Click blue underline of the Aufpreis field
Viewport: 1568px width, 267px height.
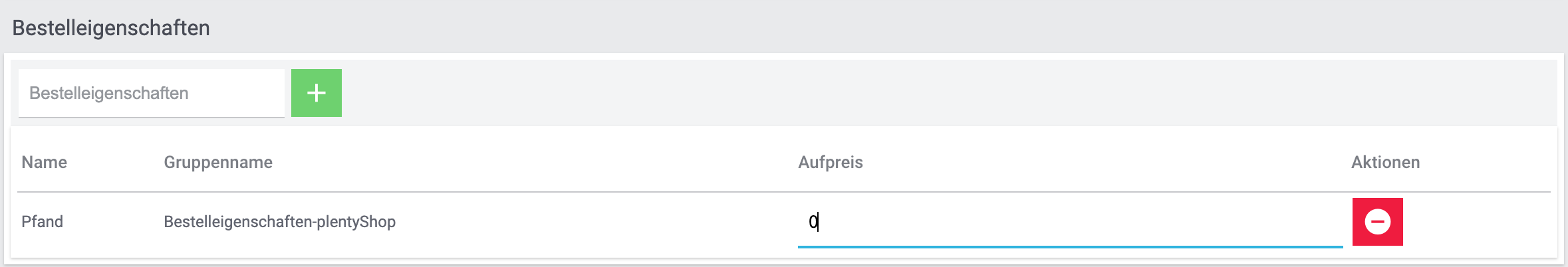[x=1070, y=246]
